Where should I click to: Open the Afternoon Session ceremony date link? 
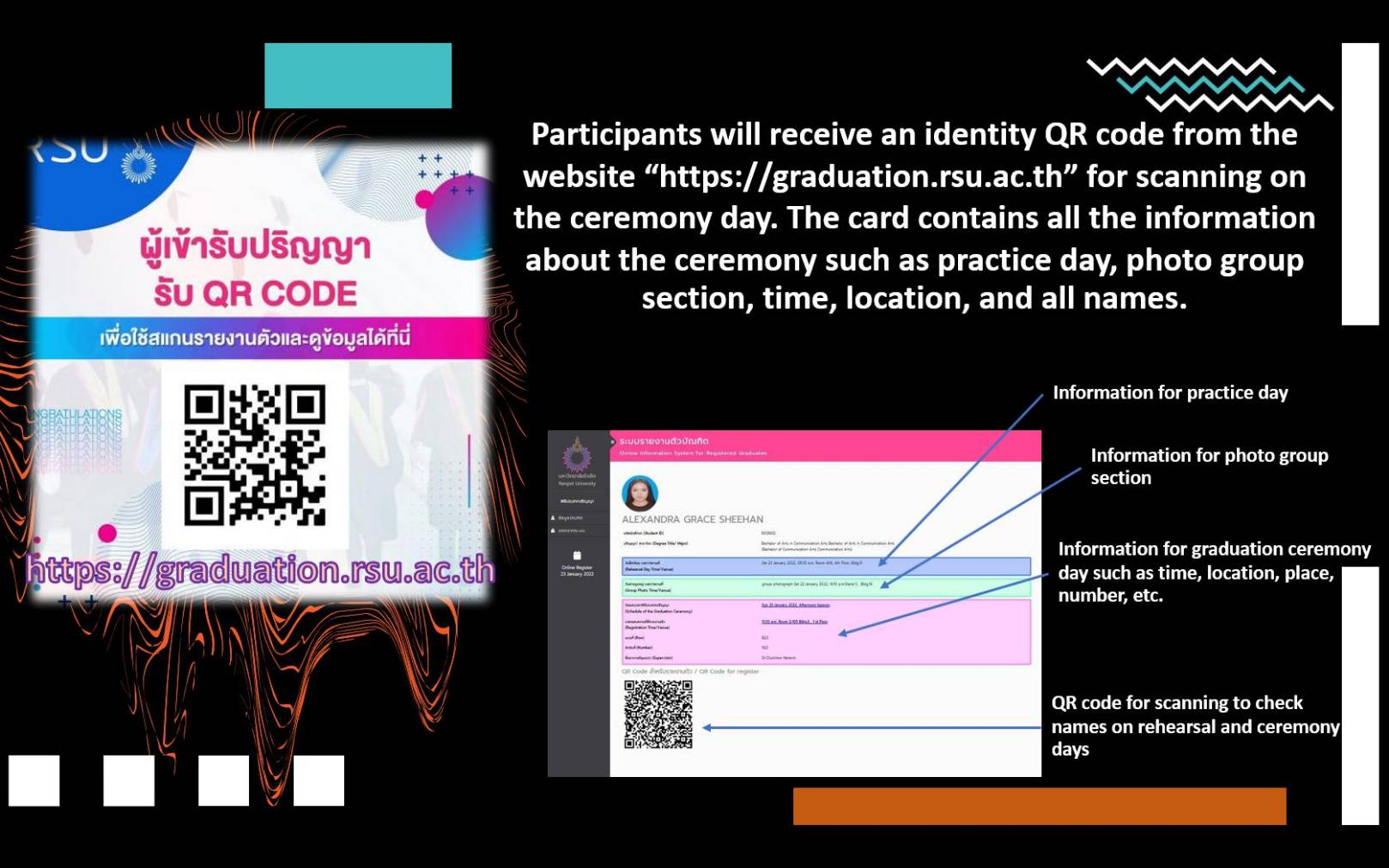(x=795, y=605)
